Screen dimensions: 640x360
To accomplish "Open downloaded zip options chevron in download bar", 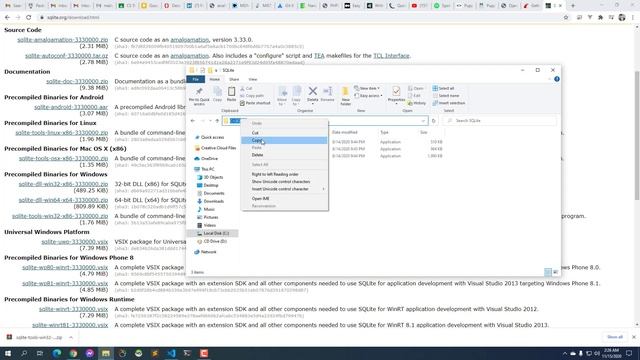I will (71, 338).
